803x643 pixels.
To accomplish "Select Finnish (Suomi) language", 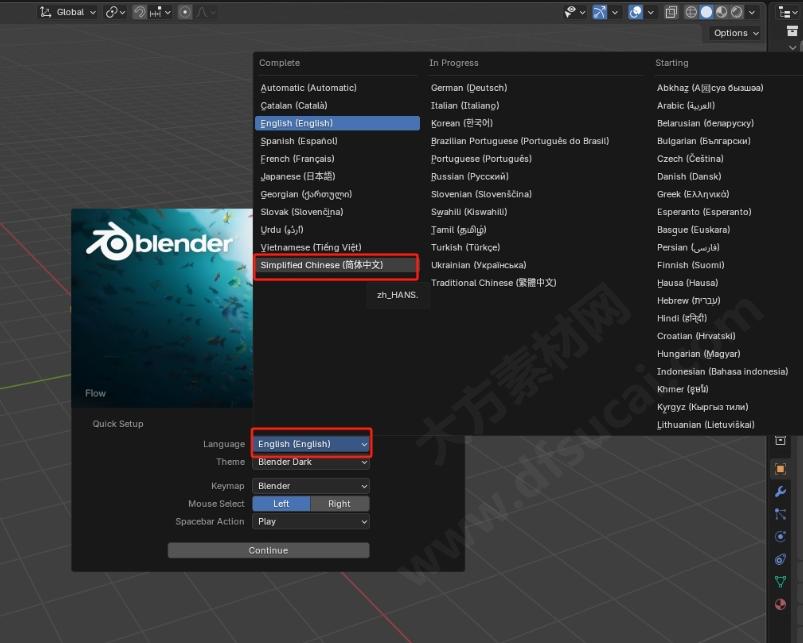I will coord(727,265).
